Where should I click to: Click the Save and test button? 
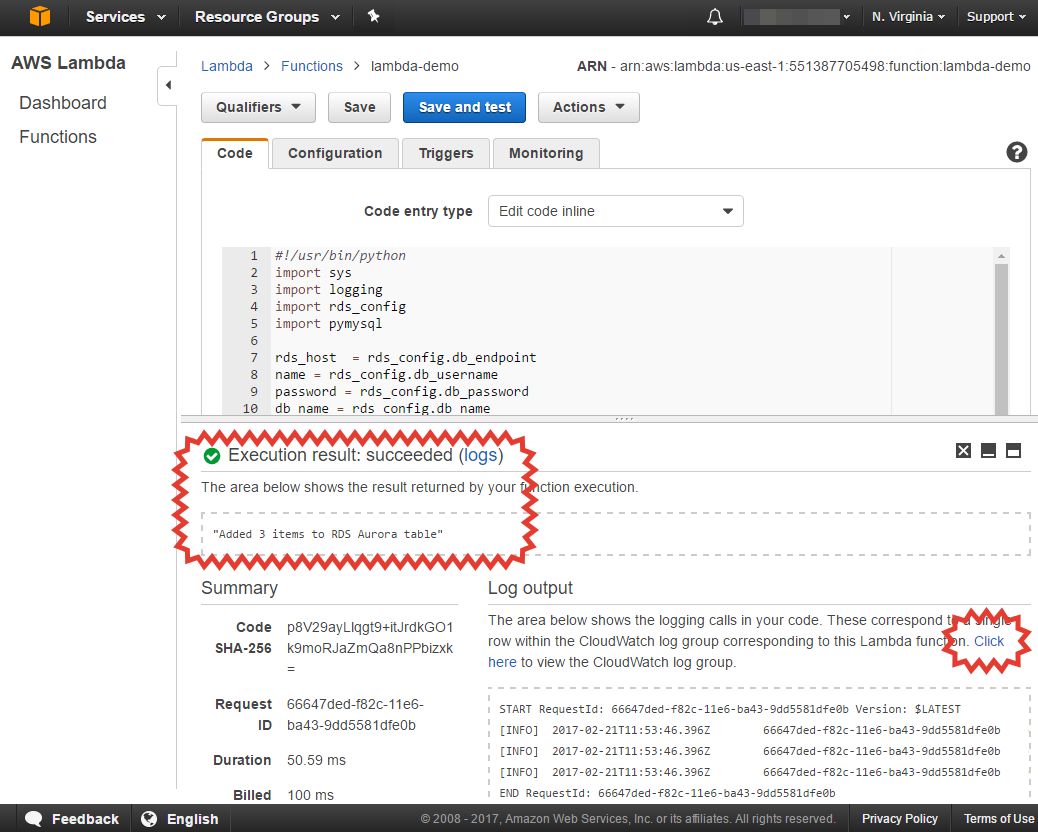click(x=464, y=107)
